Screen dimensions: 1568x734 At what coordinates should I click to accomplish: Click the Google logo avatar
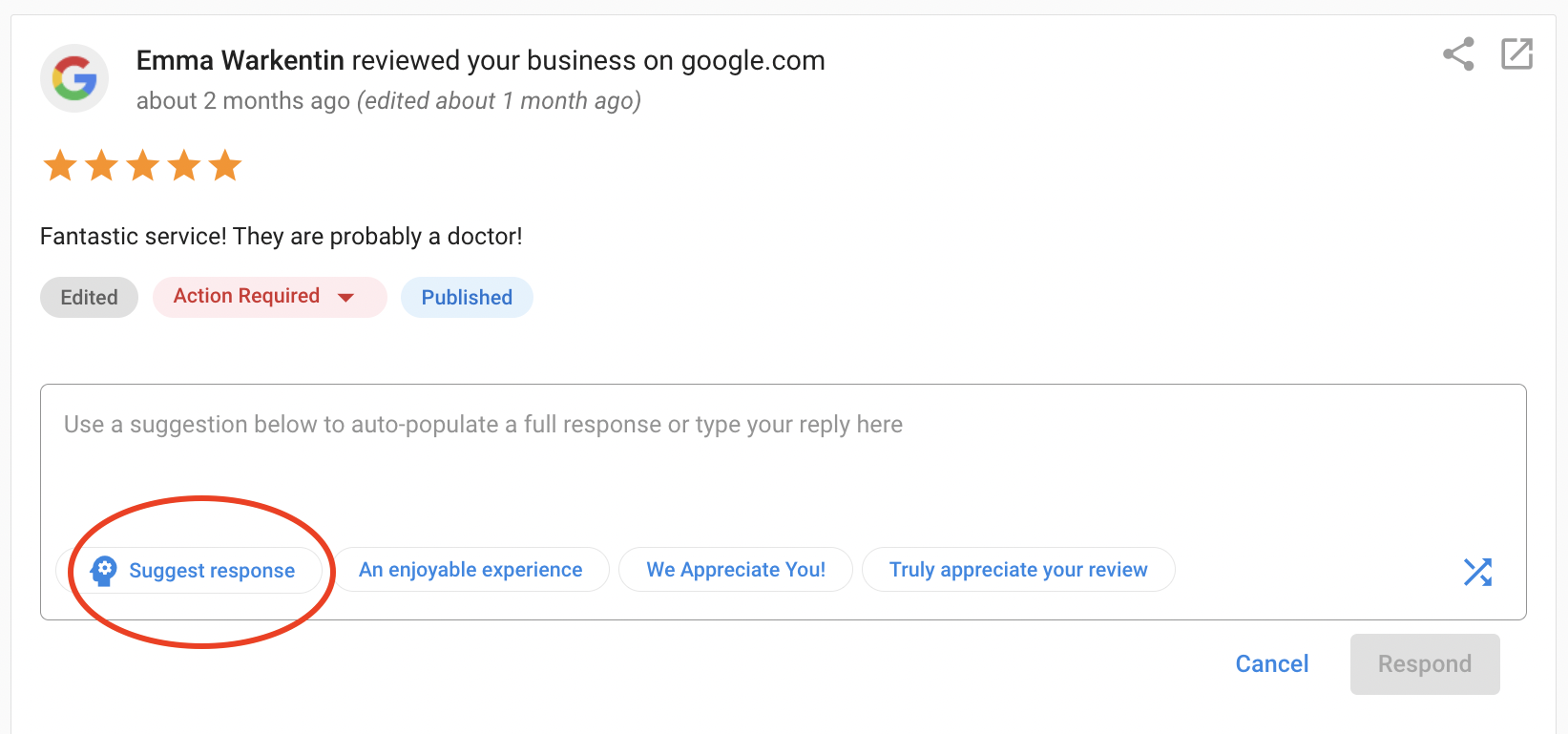tap(73, 77)
